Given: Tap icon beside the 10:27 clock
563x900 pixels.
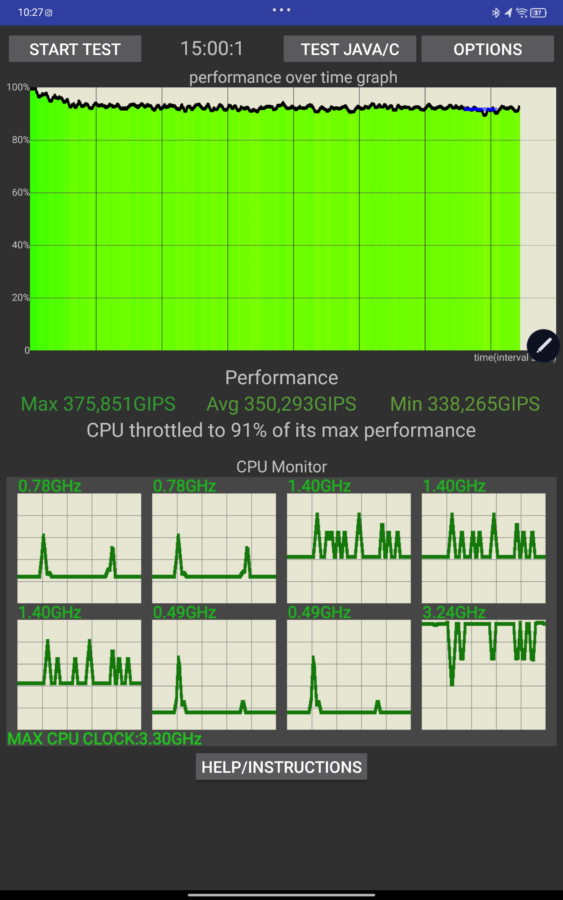Looking at the screenshot, I should [x=49, y=13].
